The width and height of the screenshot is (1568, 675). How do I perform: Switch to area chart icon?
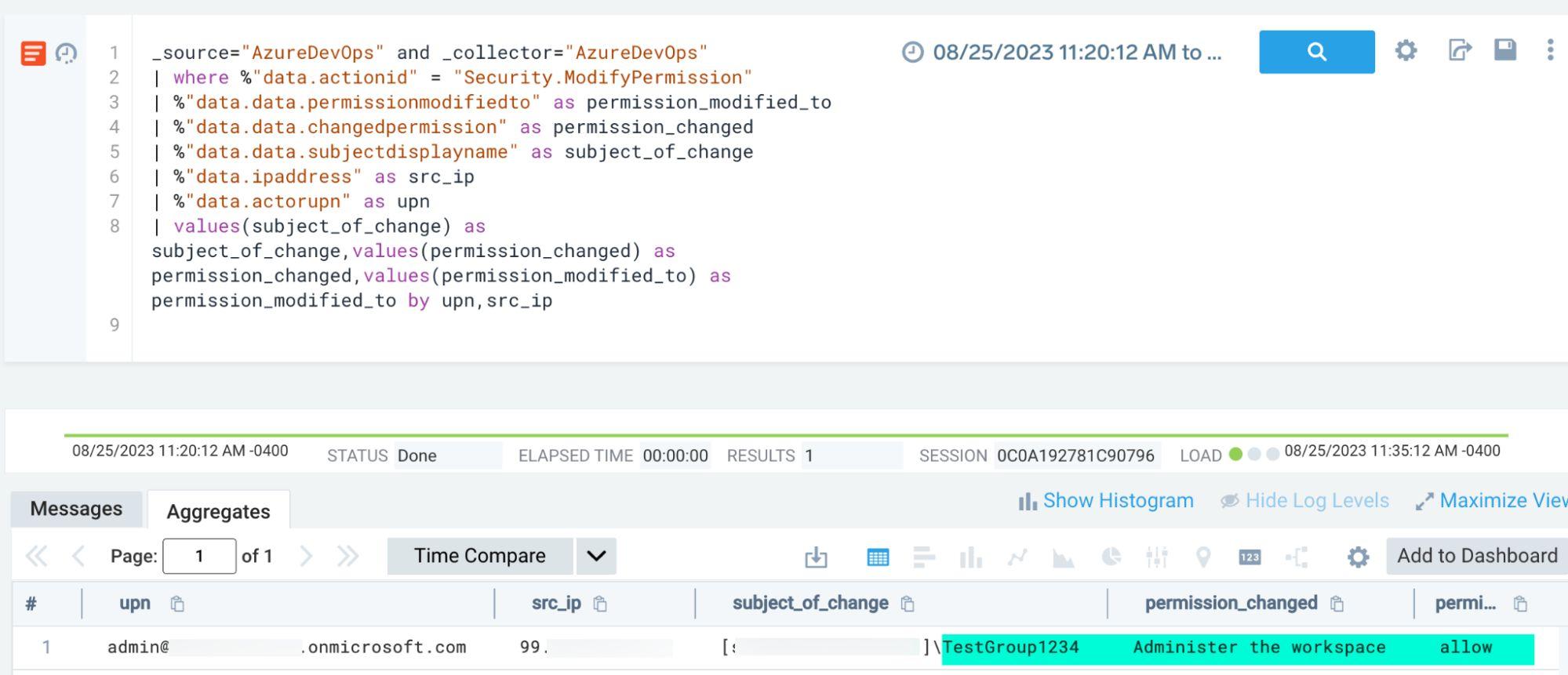pyautogui.click(x=1064, y=557)
